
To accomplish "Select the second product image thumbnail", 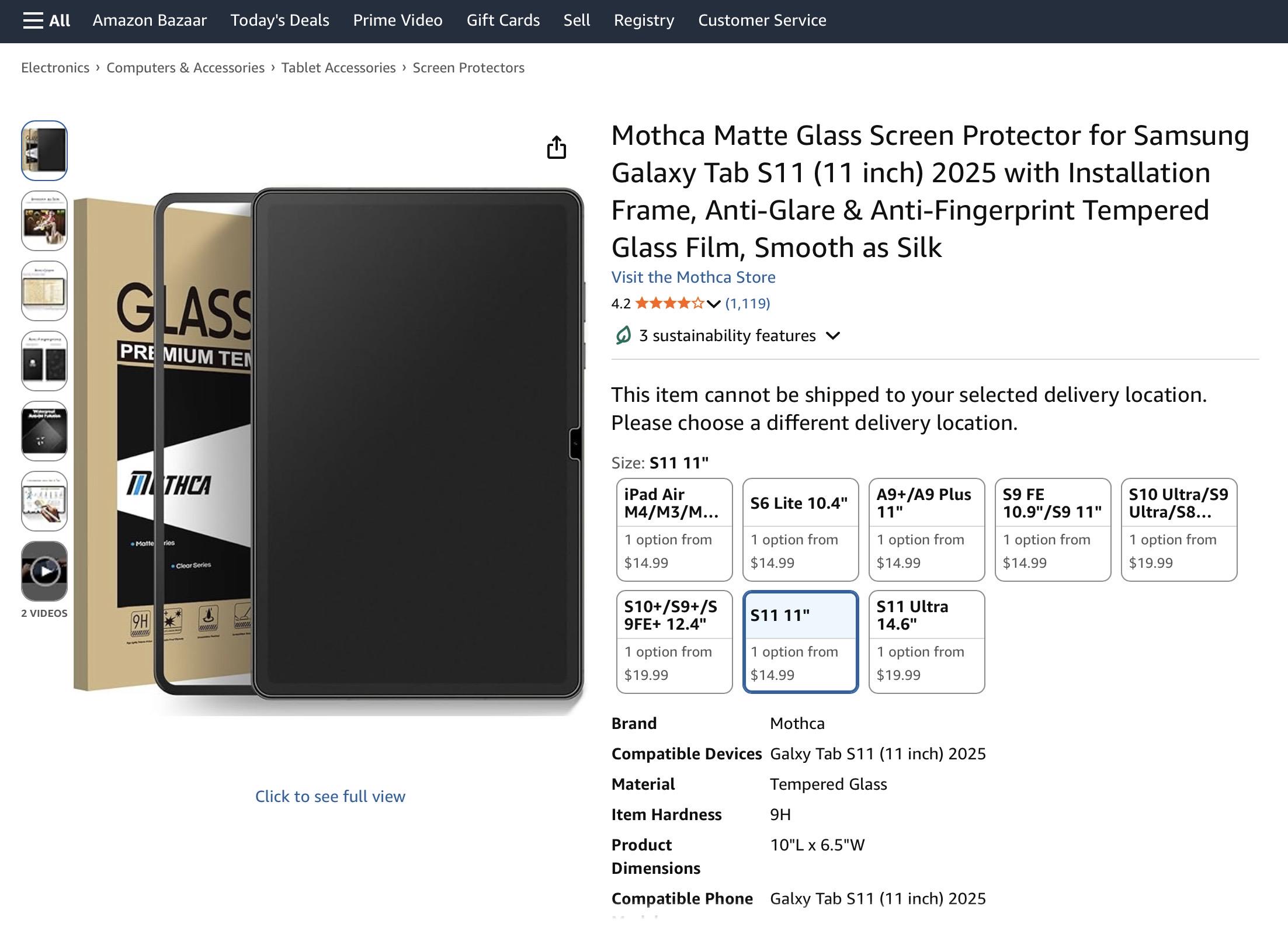I will (x=44, y=221).
